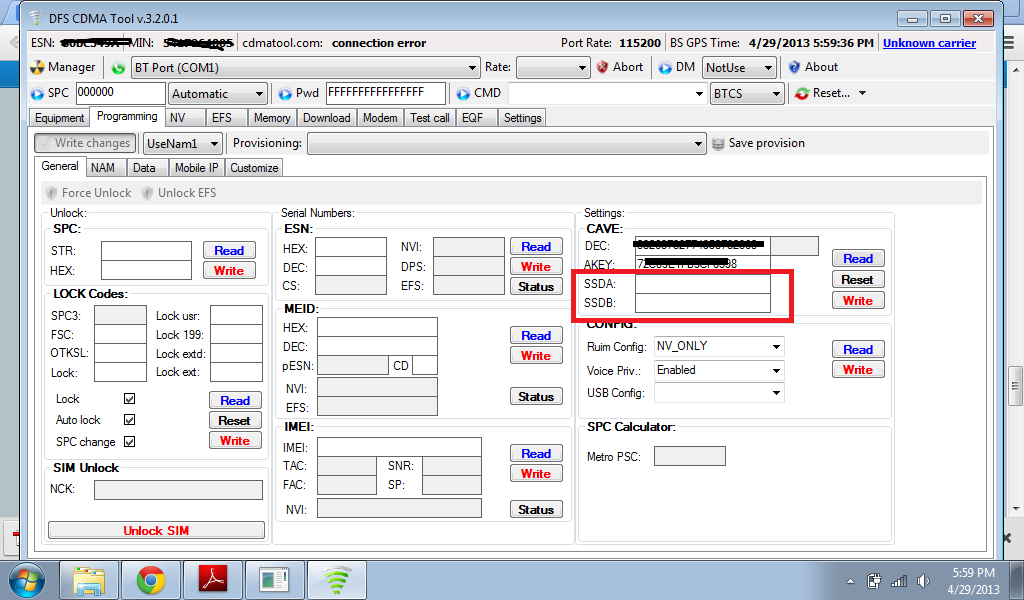Toggle the Lock checkbox

click(129, 399)
